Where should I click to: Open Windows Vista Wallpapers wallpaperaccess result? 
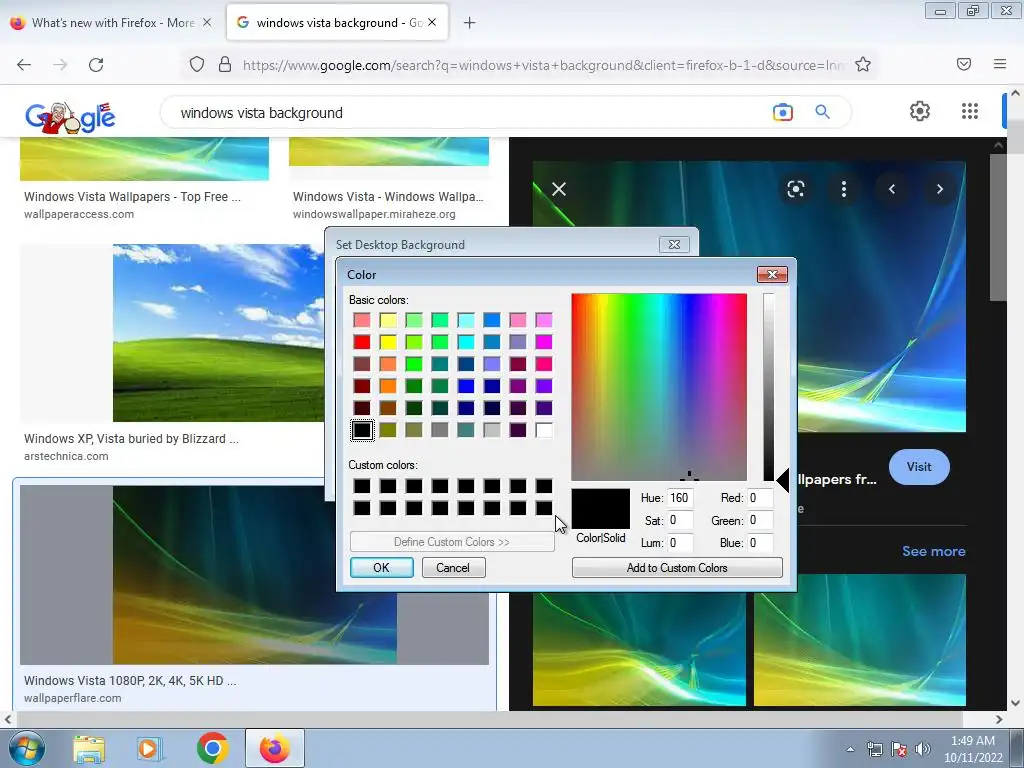click(133, 197)
